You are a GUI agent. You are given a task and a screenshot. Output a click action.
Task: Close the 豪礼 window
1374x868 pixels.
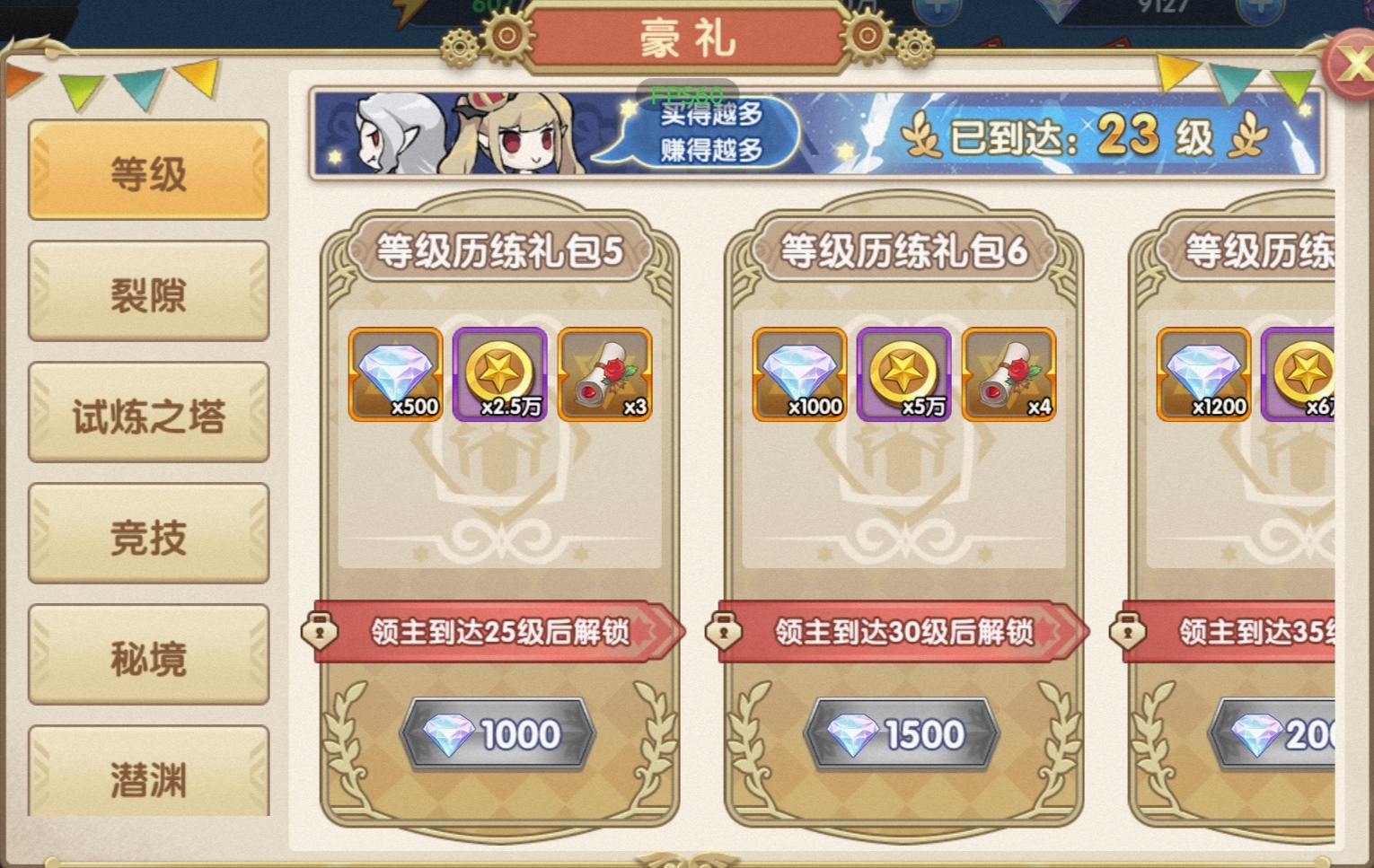point(1350,65)
